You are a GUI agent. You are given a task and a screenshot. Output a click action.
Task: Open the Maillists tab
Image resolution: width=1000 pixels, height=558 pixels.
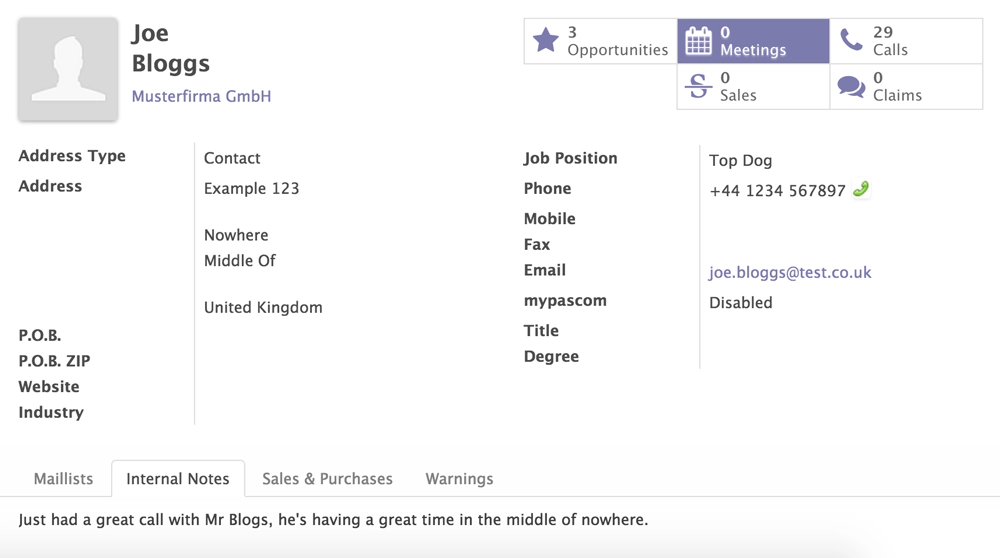coord(63,479)
